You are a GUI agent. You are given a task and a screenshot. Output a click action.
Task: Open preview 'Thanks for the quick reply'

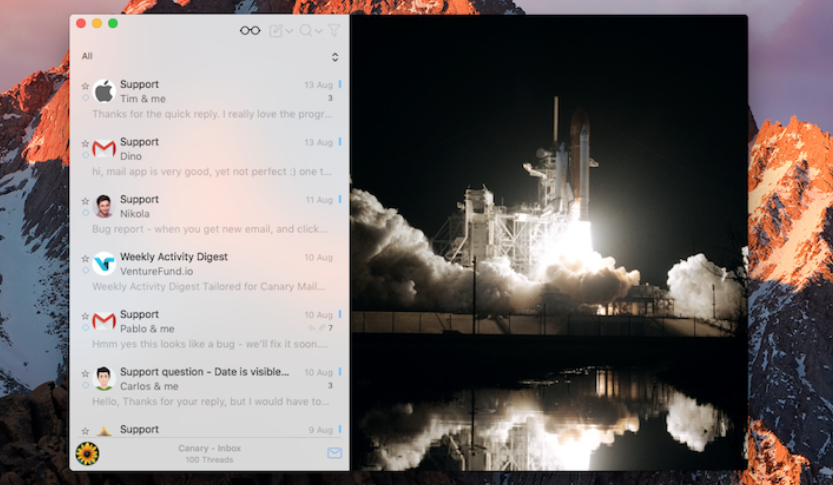click(x=212, y=114)
